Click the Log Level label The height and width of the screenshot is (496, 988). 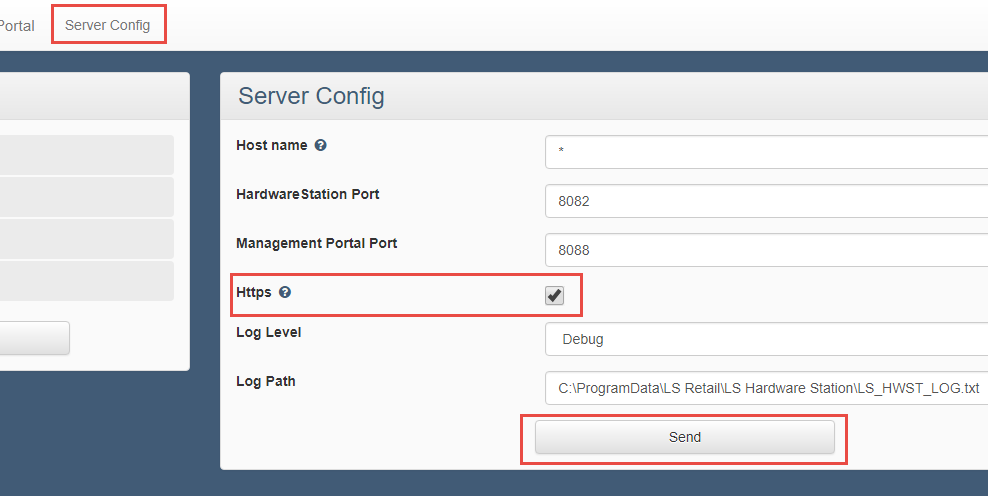pos(268,332)
